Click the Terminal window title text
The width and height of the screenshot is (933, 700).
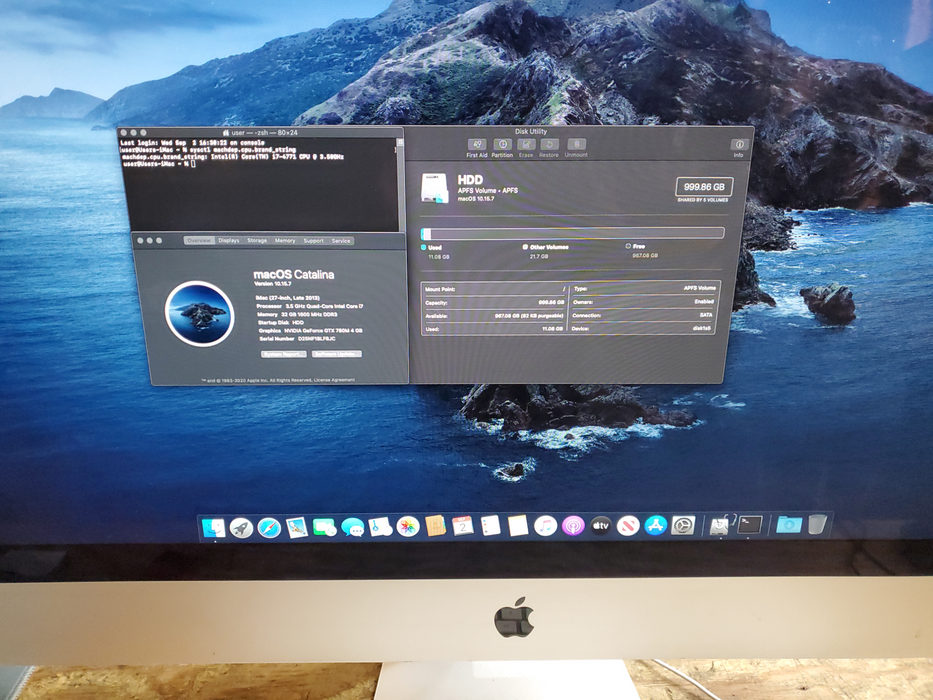pyautogui.click(x=265, y=133)
